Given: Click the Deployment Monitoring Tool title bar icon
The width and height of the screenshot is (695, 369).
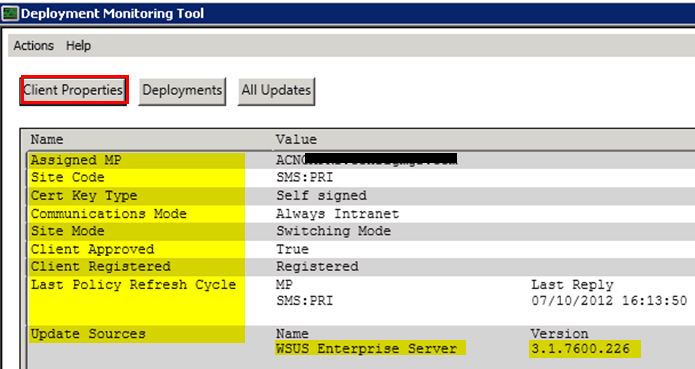Looking at the screenshot, I should coord(10,13).
